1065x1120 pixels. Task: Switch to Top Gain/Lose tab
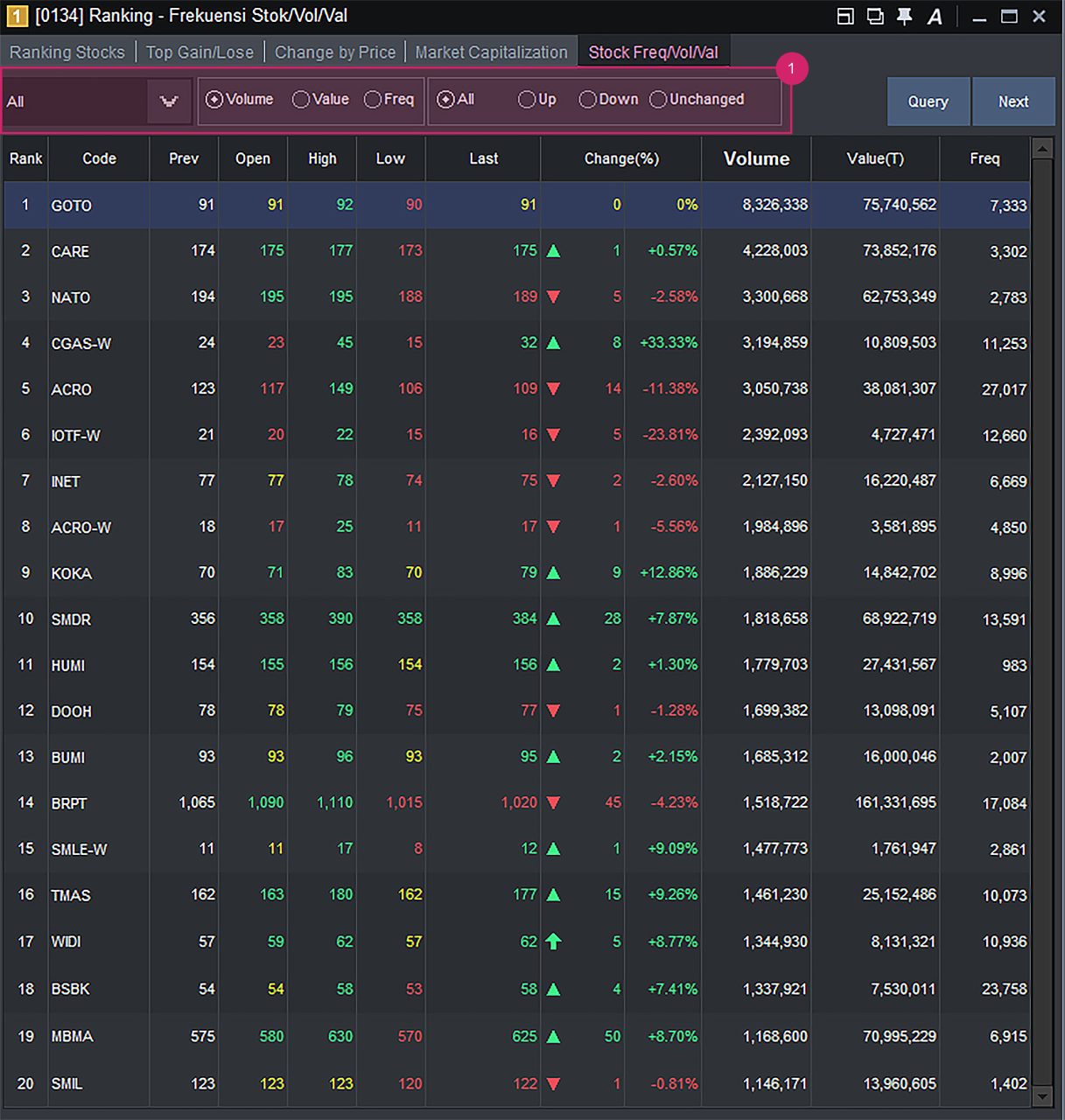coord(200,52)
